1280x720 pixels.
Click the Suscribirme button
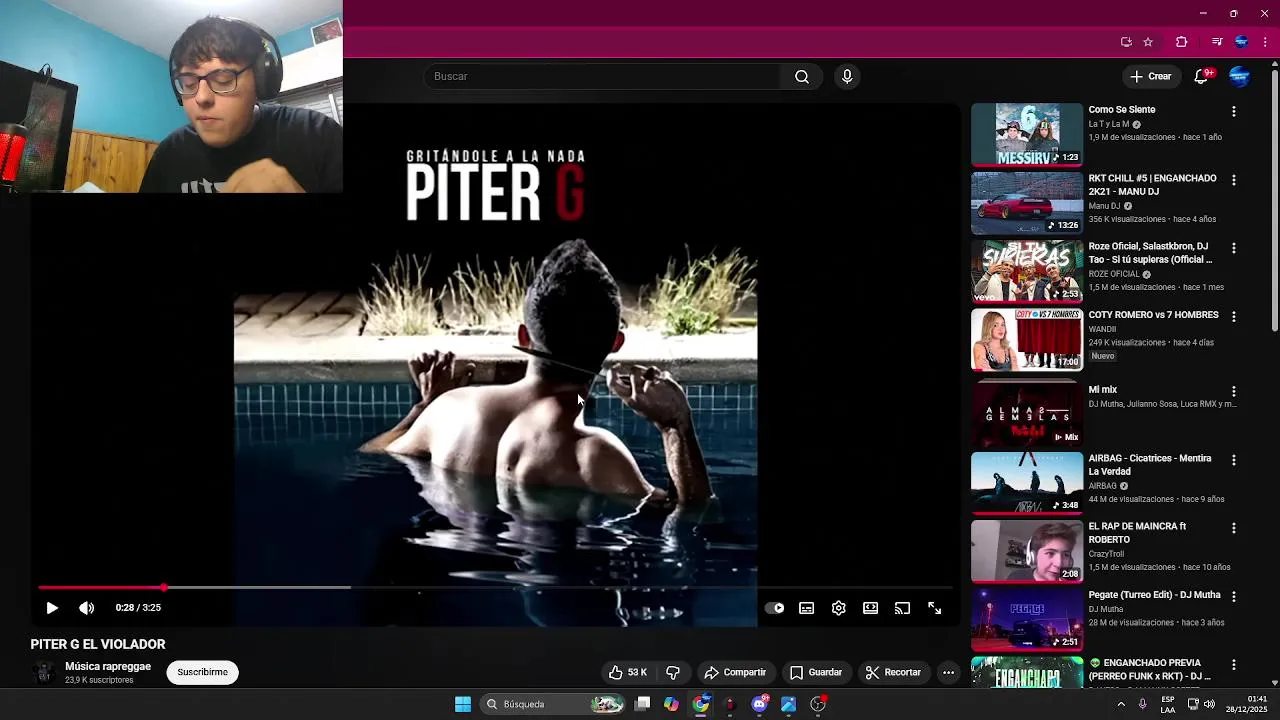203,672
